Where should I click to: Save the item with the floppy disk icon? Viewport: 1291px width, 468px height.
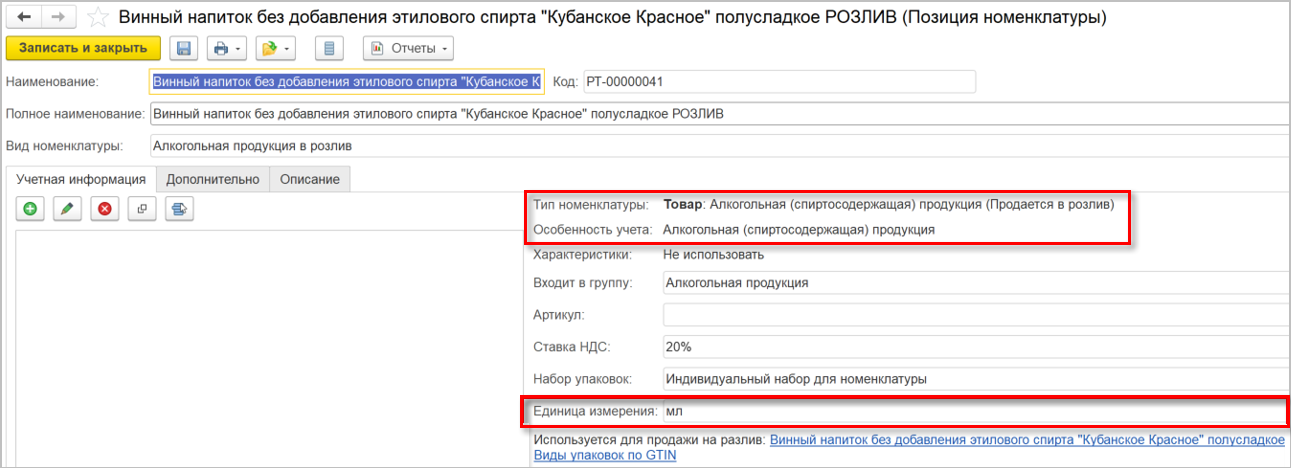coord(183,48)
